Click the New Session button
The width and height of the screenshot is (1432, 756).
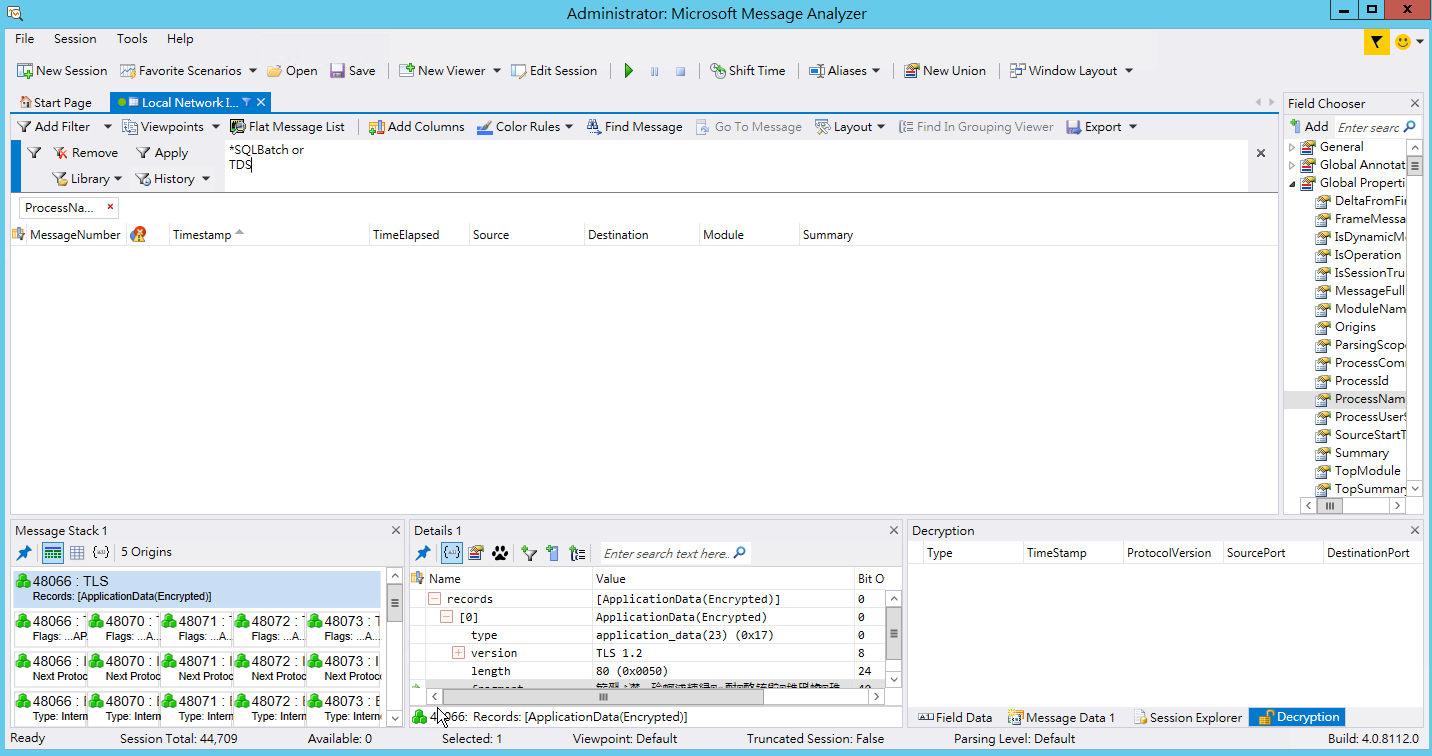[62, 70]
